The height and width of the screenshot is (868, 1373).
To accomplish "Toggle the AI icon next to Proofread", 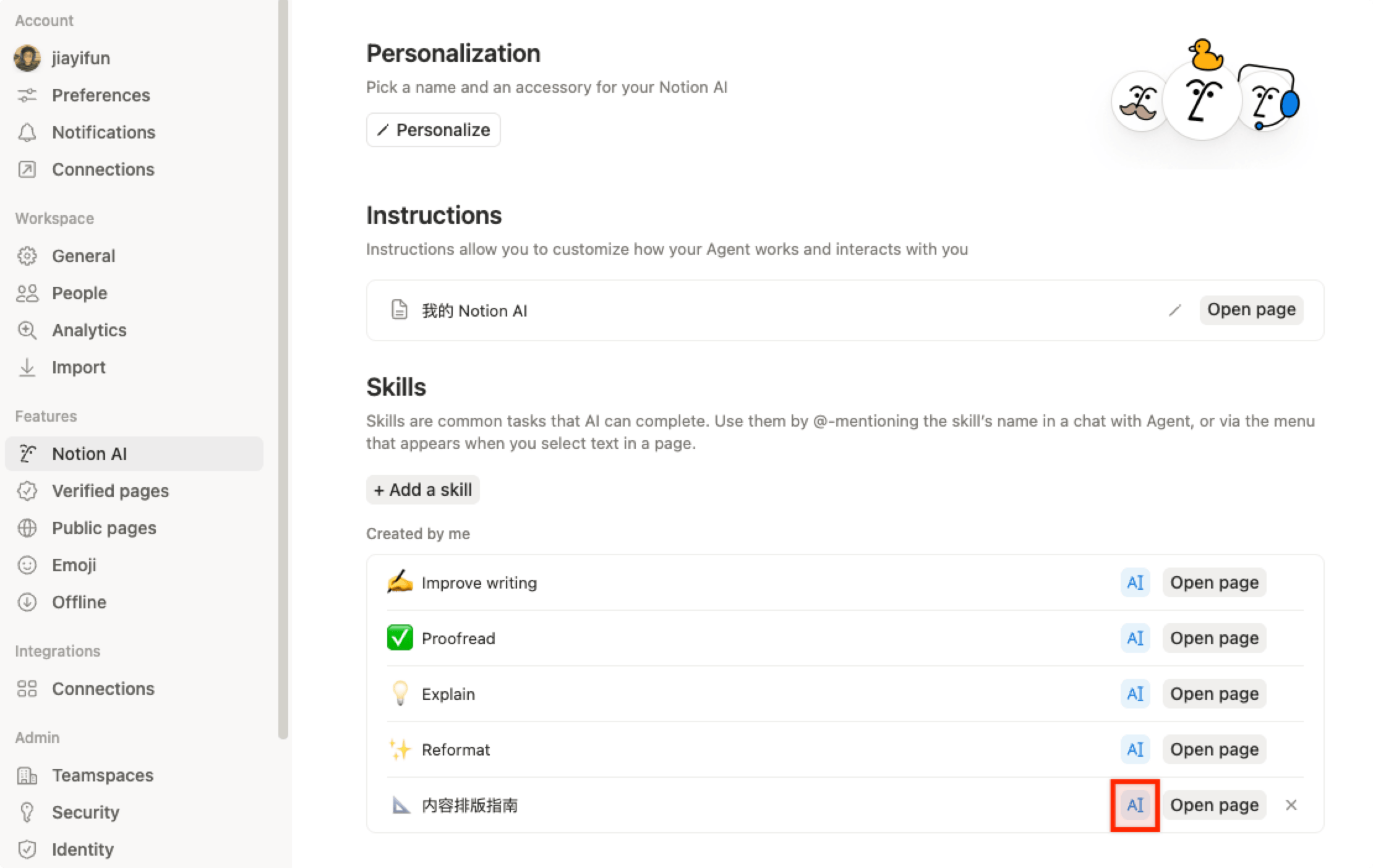I will point(1135,638).
